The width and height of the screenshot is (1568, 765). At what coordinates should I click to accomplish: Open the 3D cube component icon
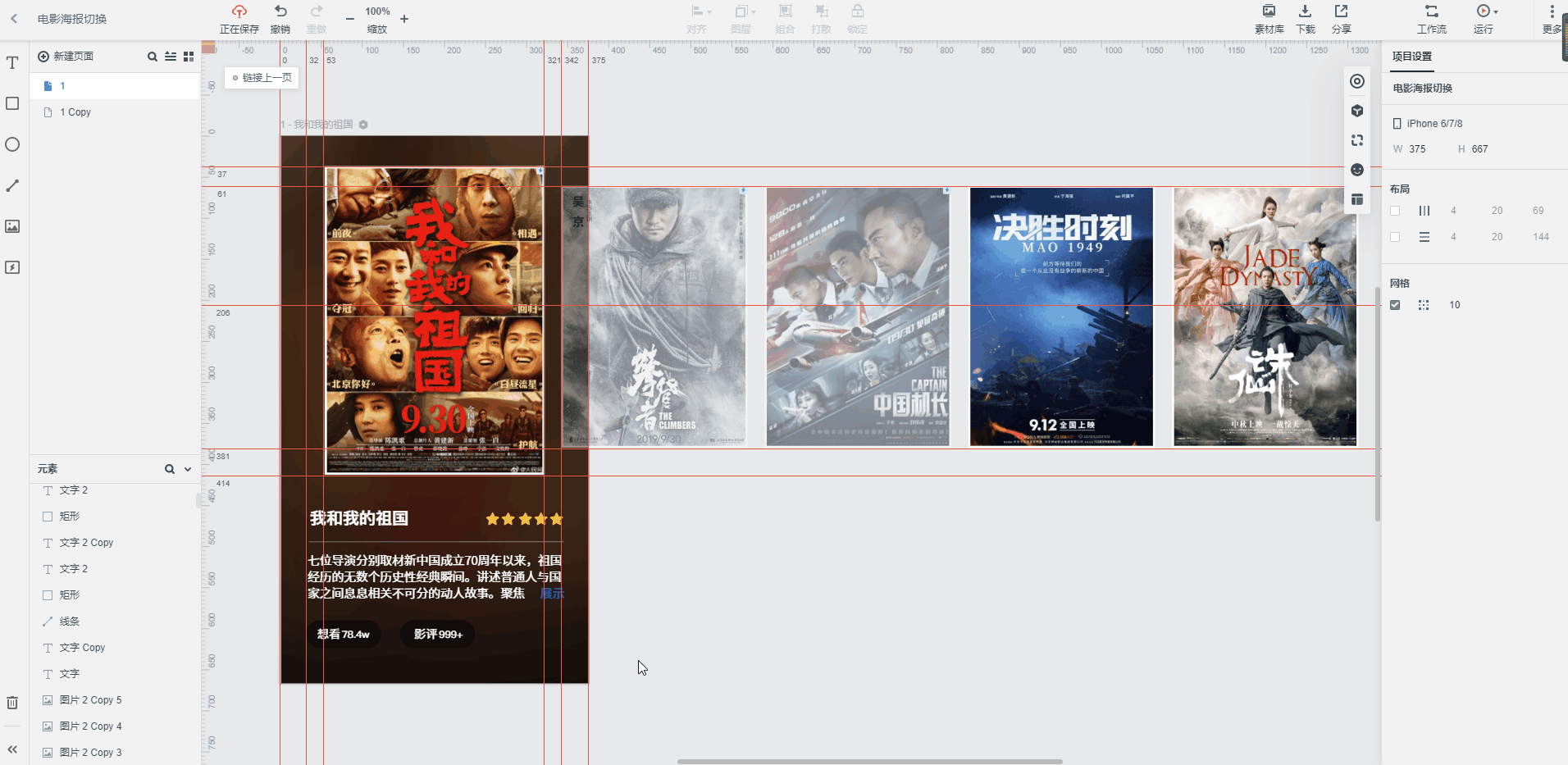point(1357,111)
